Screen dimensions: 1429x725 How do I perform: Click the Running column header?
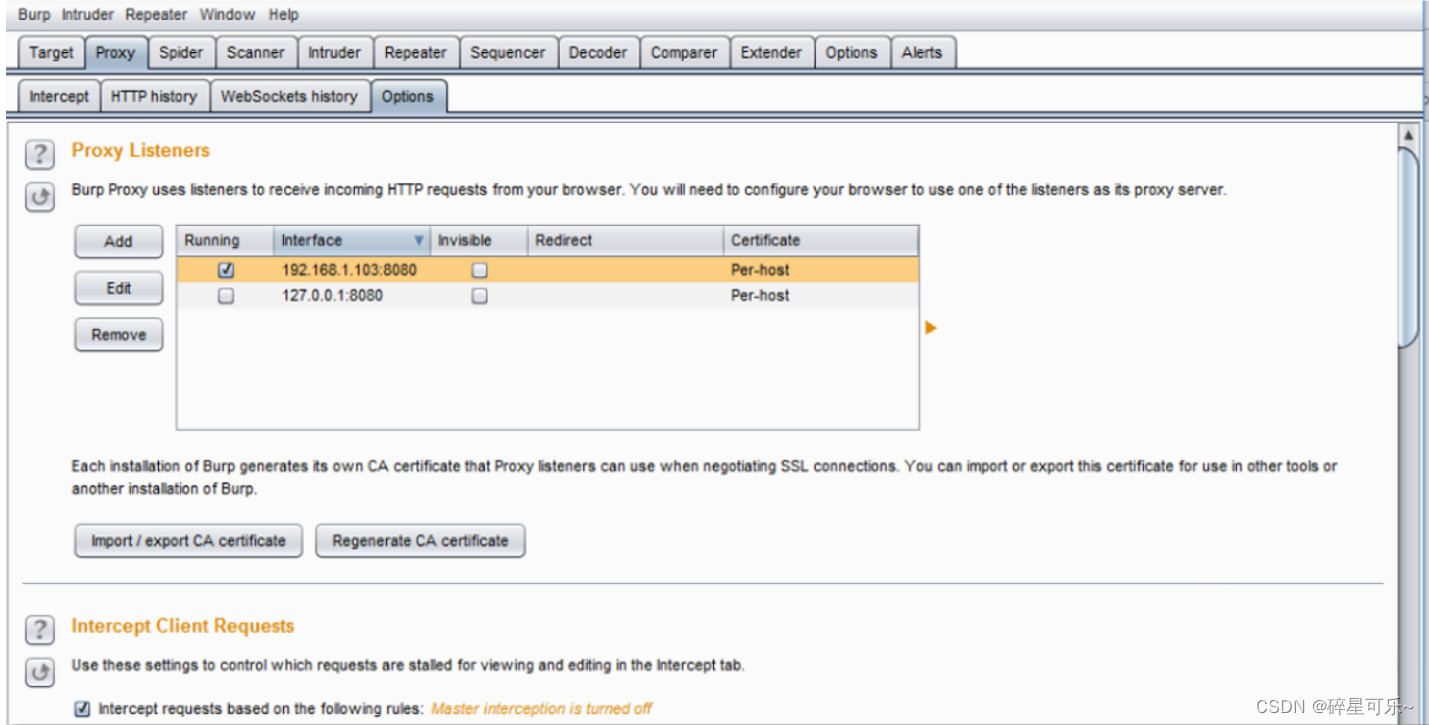click(225, 241)
